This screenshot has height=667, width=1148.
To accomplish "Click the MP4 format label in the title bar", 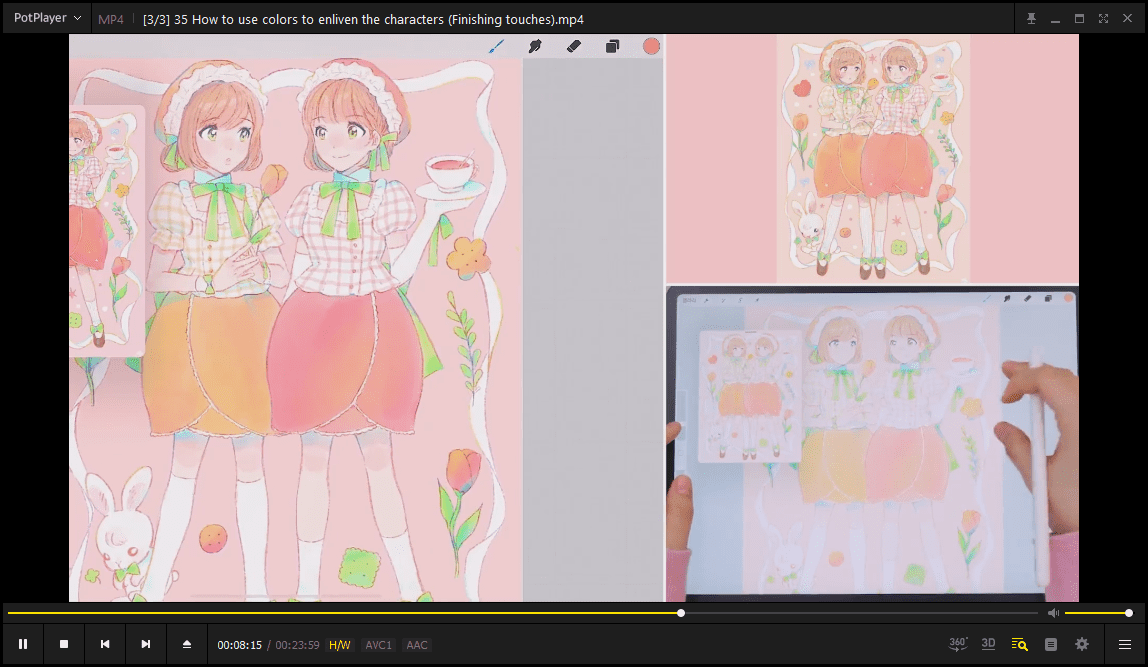I will (x=111, y=20).
